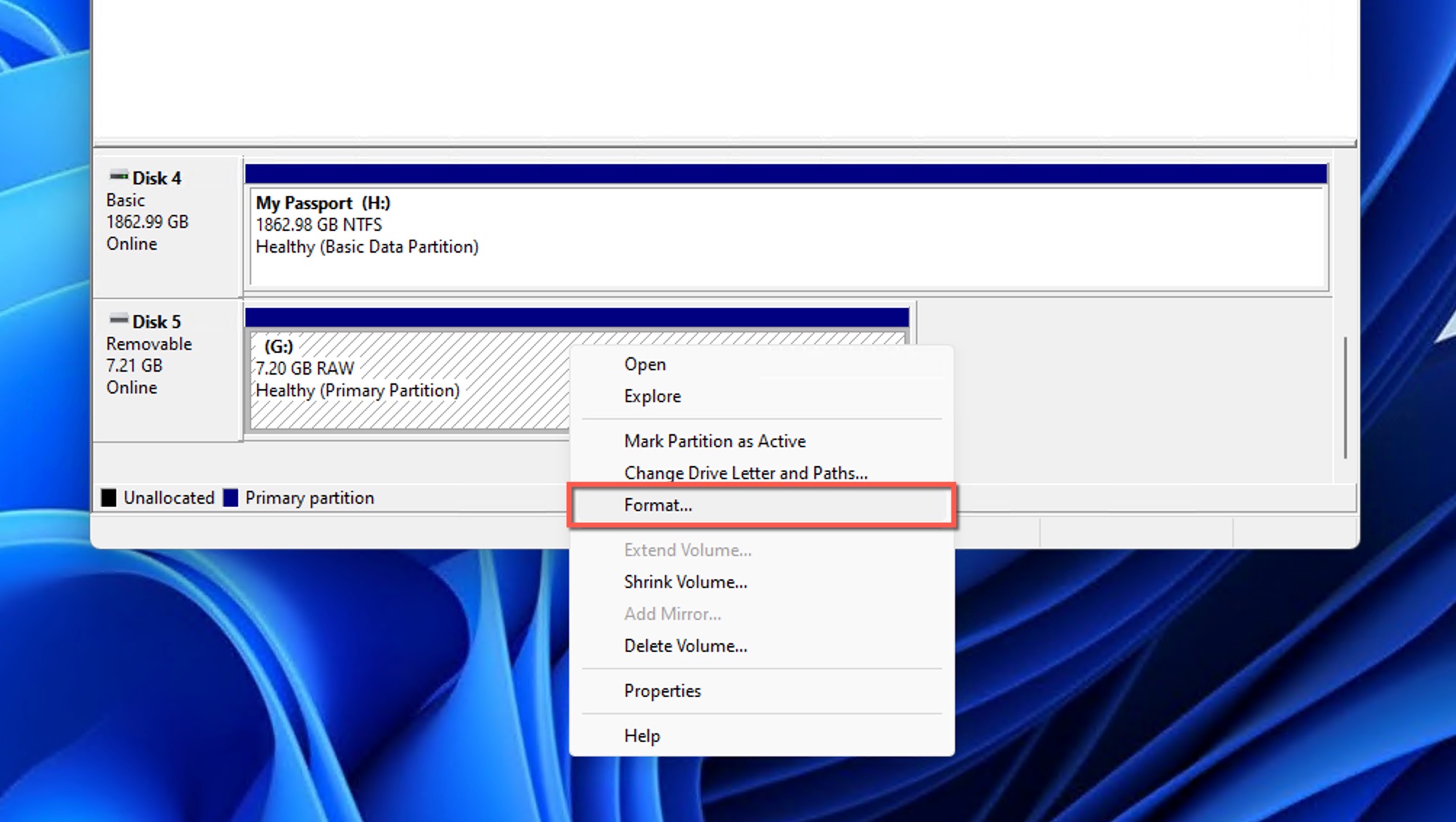This screenshot has width=1456, height=822.
Task: Choose Format from the context menu
Action: (x=657, y=505)
